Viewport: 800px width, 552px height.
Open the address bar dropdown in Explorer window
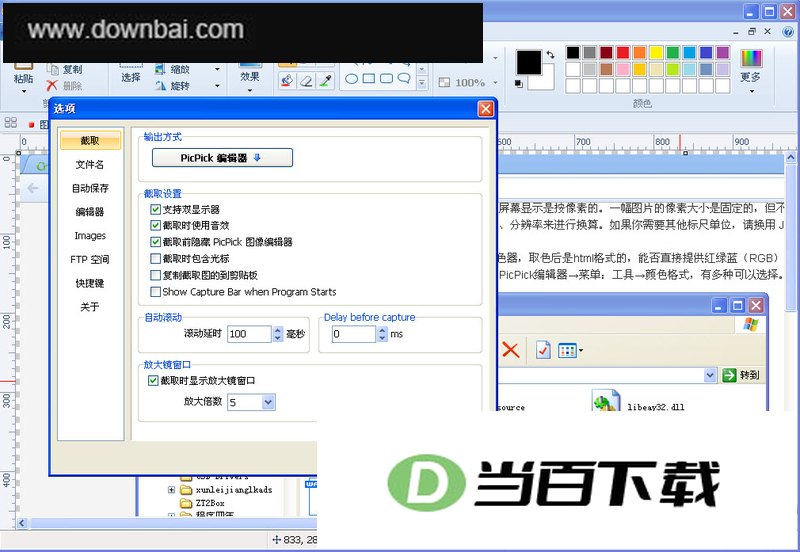[710, 375]
